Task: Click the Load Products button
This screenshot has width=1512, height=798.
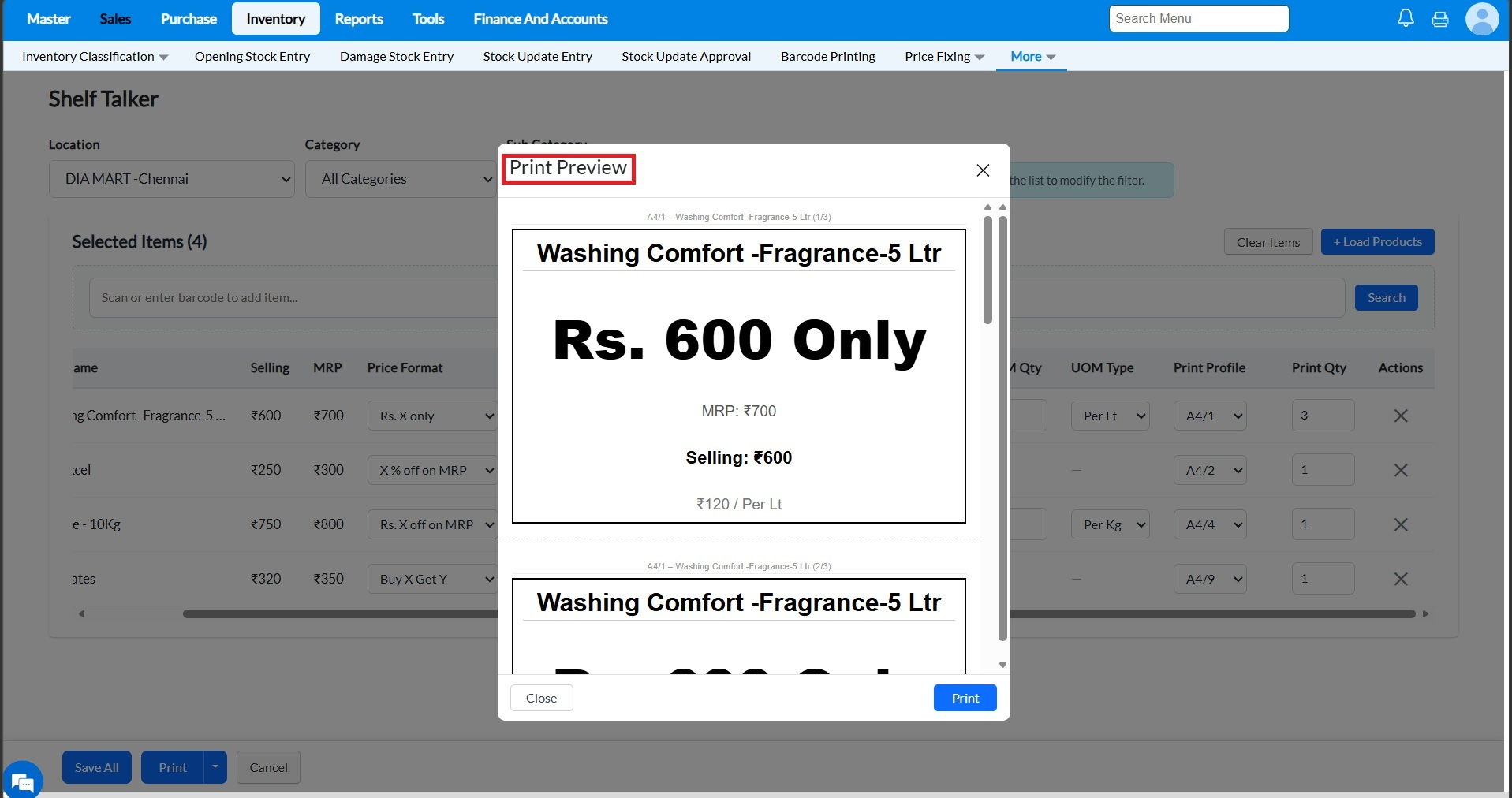Action: 1378,242
